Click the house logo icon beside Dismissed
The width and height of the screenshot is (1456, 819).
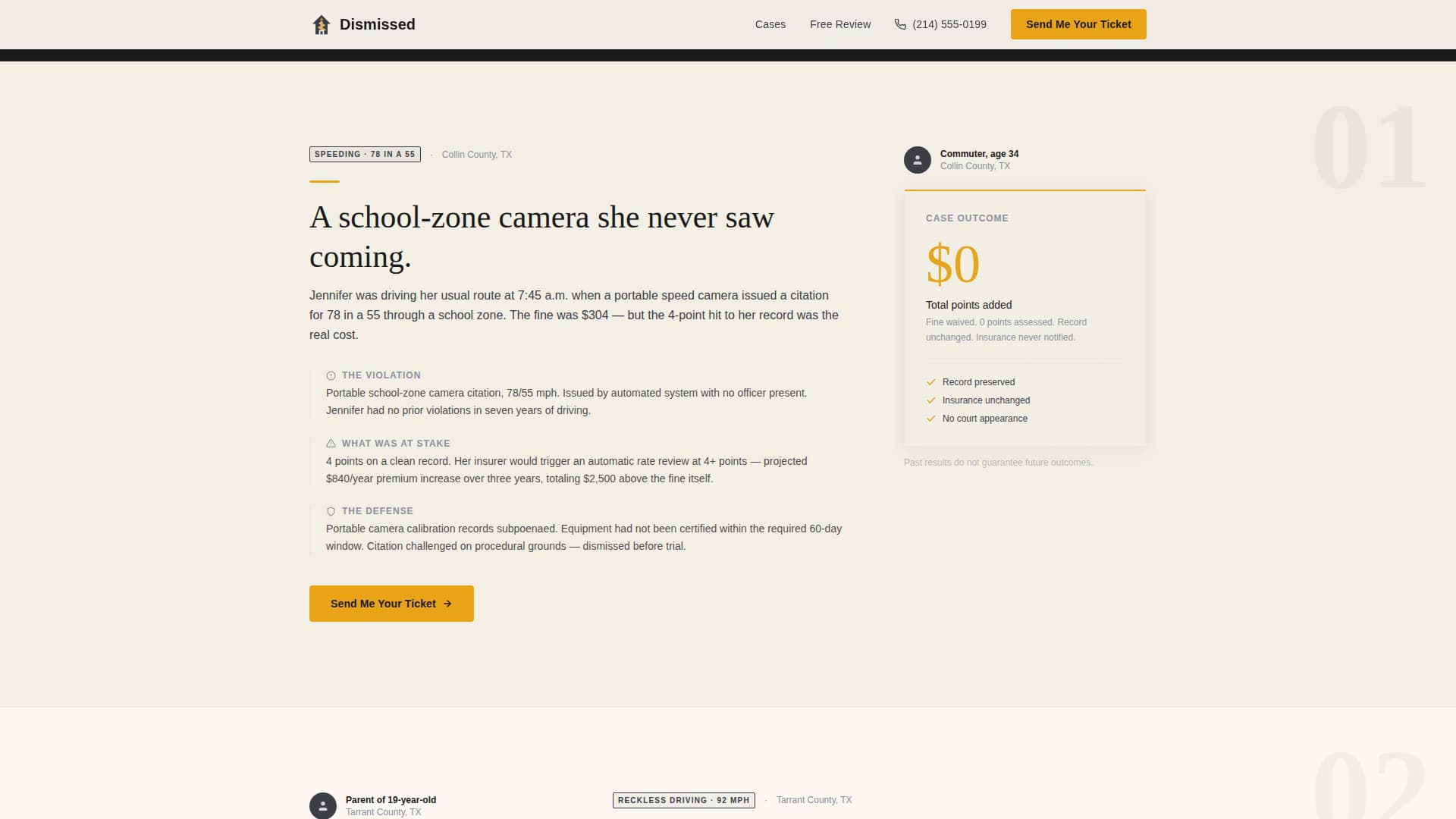321,24
